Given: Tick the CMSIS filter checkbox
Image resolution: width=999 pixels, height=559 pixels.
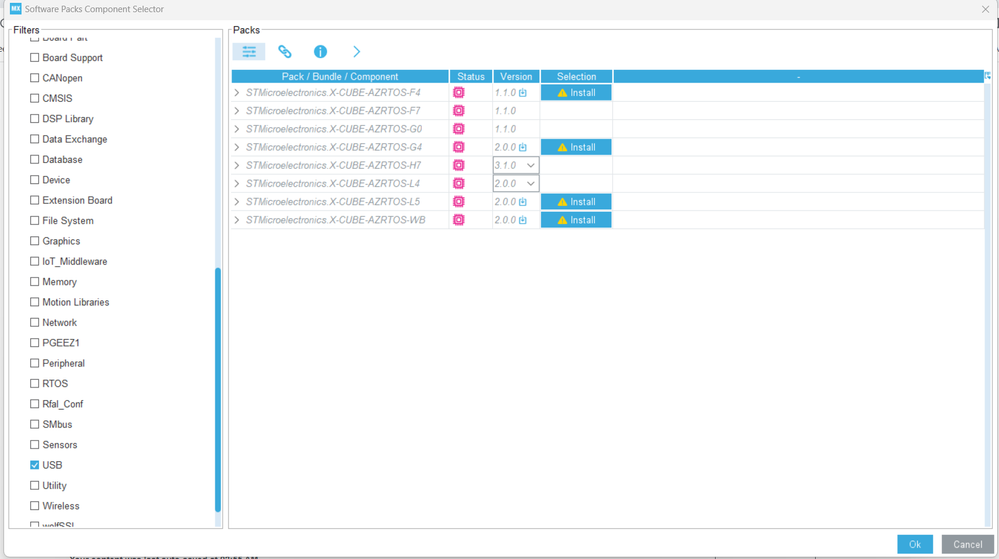Looking at the screenshot, I should coord(34,98).
